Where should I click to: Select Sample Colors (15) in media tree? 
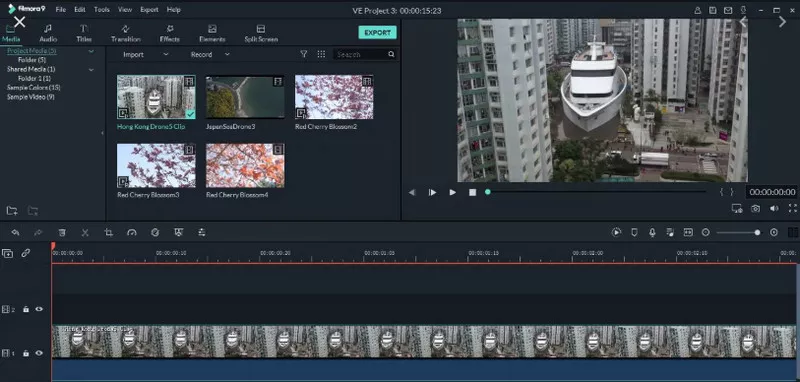[34, 88]
